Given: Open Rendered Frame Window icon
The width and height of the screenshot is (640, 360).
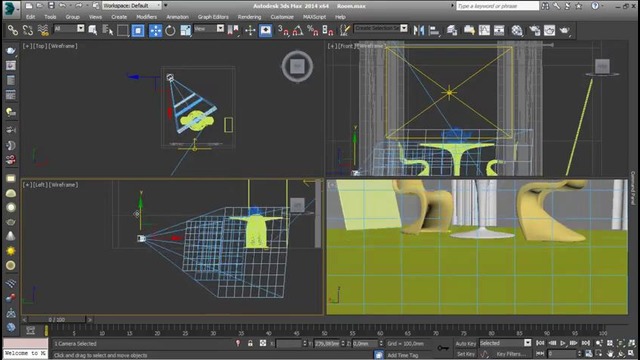Looking at the screenshot, I should (x=549, y=30).
